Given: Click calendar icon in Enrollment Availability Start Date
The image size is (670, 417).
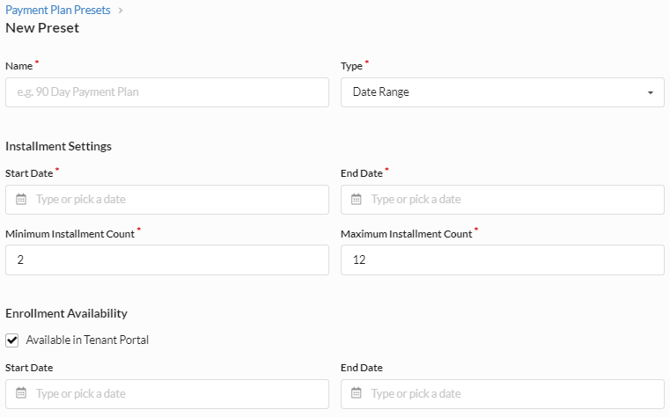Looking at the screenshot, I should click(21, 394).
